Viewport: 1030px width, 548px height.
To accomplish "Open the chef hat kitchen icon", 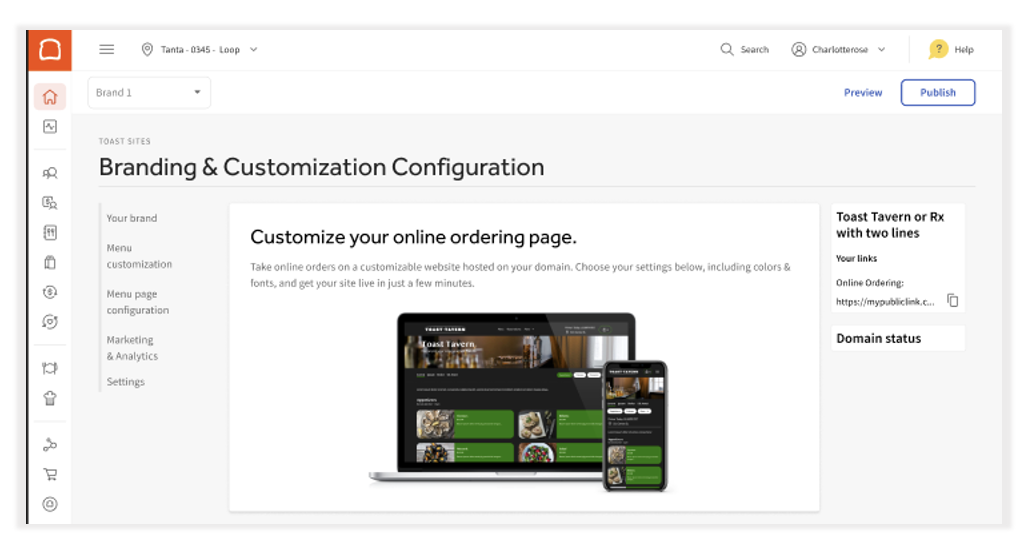I will click(50, 398).
